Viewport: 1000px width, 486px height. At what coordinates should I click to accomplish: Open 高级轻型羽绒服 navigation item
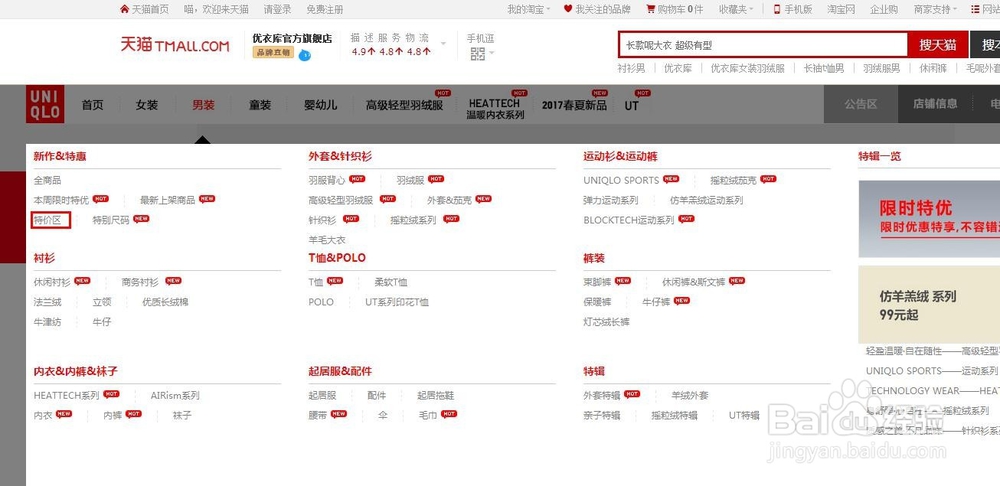click(404, 105)
